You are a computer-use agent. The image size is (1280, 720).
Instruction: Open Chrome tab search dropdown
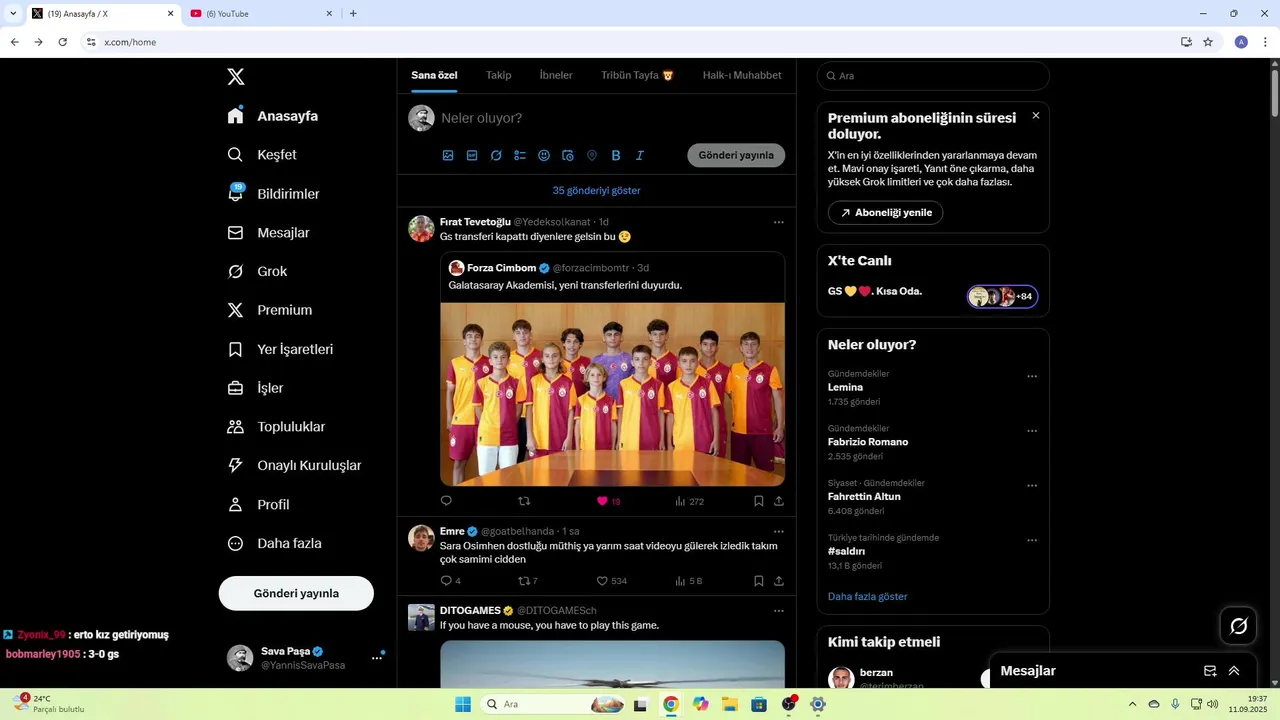point(13,13)
